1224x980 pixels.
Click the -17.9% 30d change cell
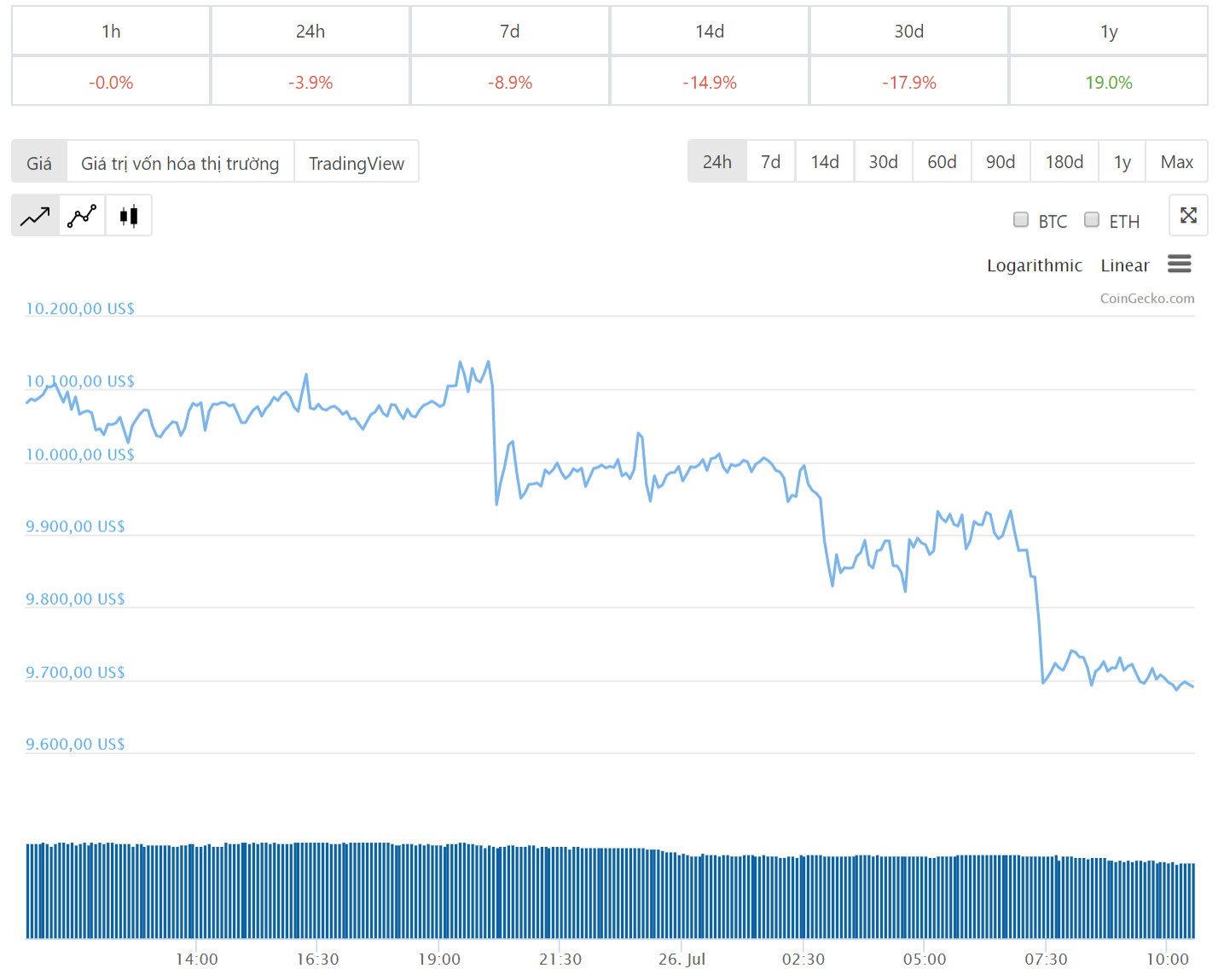pyautogui.click(x=909, y=82)
